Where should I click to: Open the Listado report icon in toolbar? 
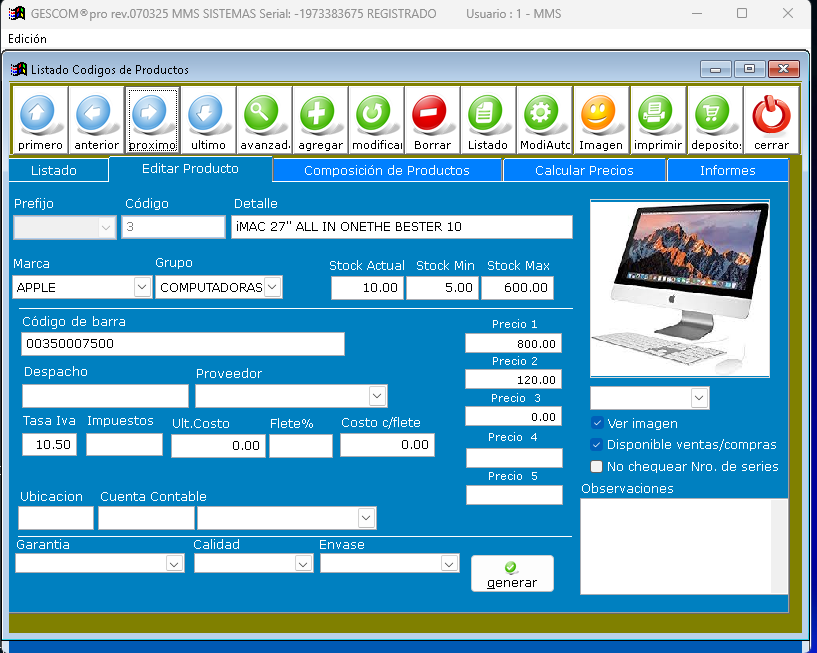488,120
